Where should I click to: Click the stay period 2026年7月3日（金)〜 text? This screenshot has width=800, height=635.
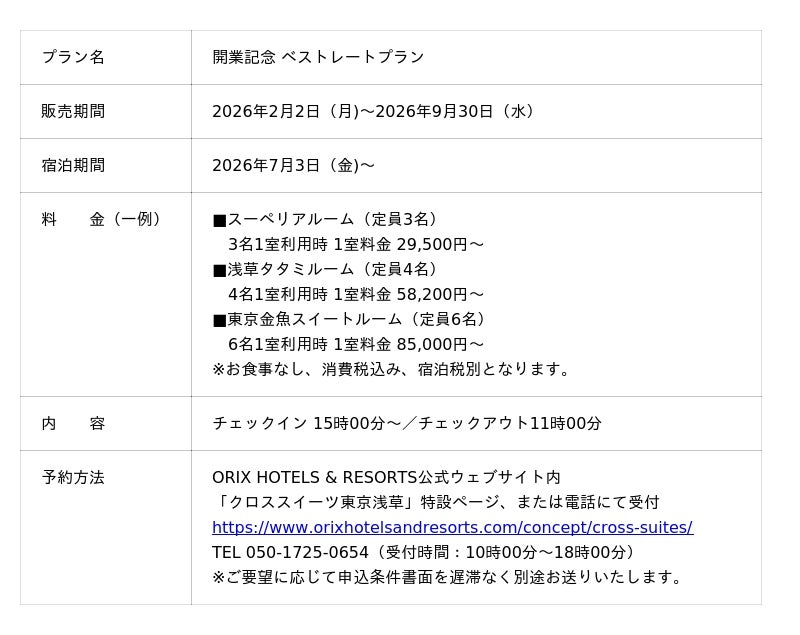(x=293, y=165)
